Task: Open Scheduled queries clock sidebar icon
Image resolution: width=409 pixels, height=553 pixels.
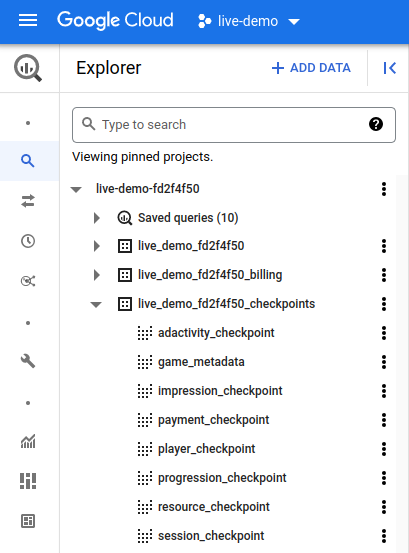Action: pos(28,241)
